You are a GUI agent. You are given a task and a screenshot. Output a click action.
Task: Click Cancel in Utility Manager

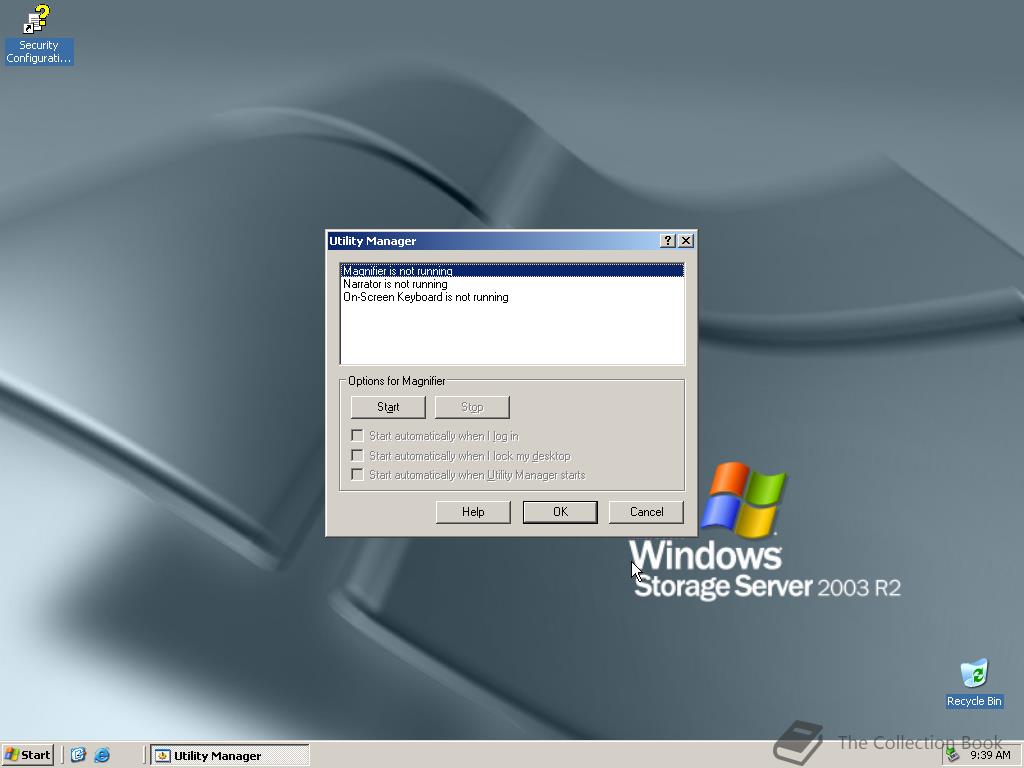pos(647,512)
